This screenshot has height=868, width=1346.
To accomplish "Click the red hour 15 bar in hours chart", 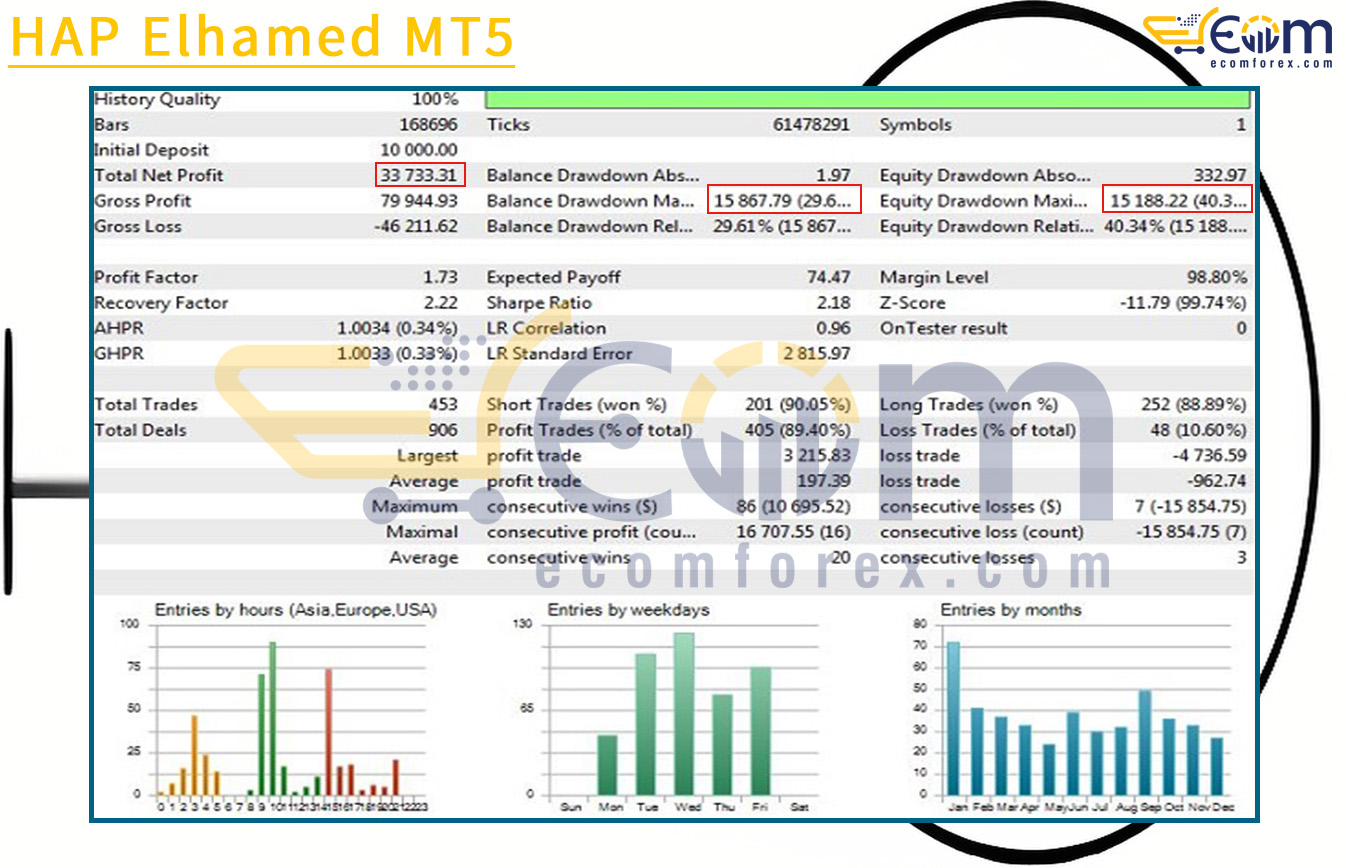I will (x=328, y=731).
